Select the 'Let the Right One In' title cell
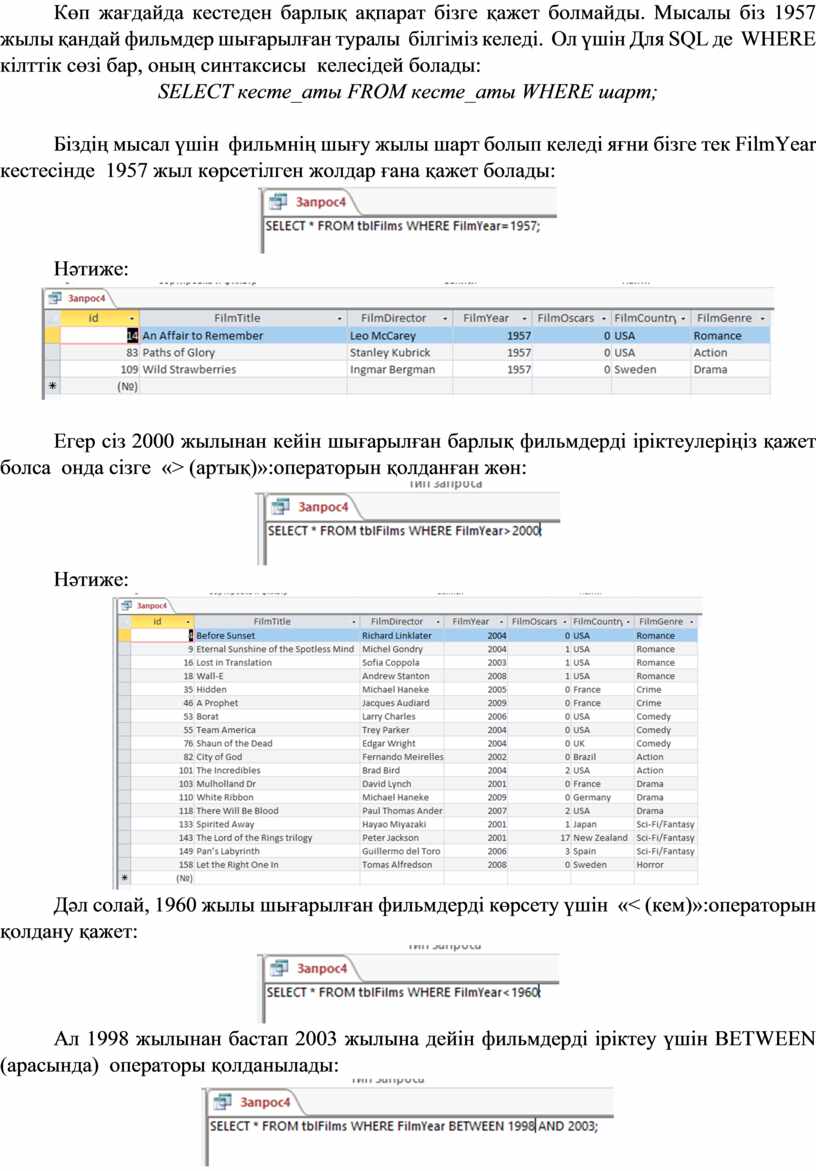The height and width of the screenshot is (1171, 816). point(277,865)
